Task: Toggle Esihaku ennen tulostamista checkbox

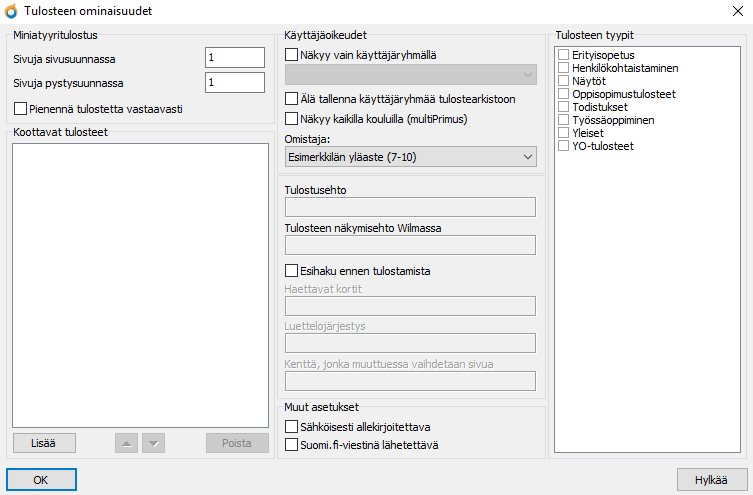Action: click(x=291, y=271)
